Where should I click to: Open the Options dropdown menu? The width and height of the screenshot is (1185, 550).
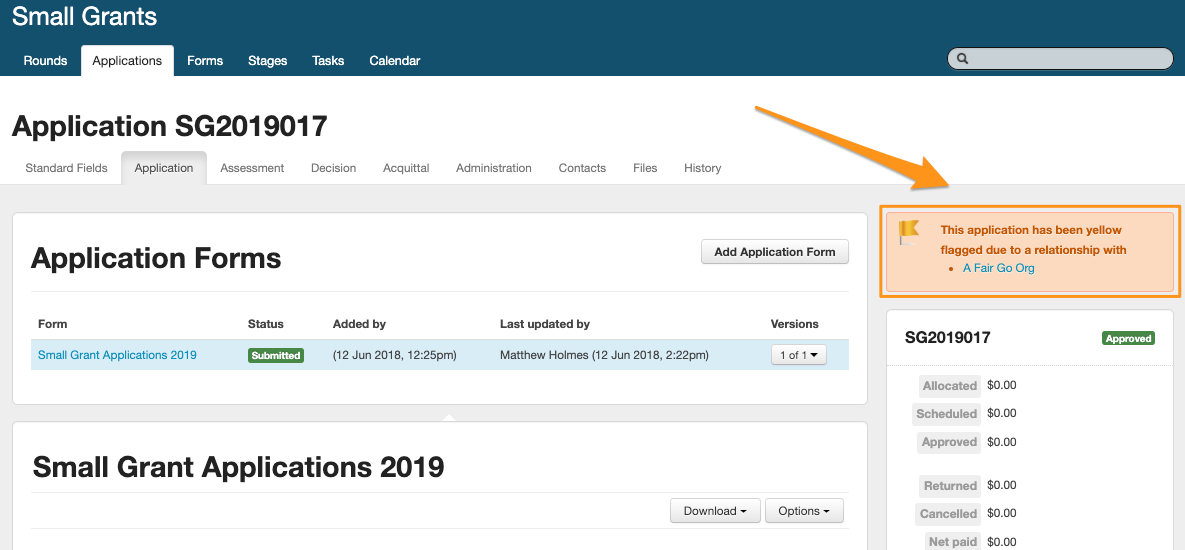click(x=804, y=511)
